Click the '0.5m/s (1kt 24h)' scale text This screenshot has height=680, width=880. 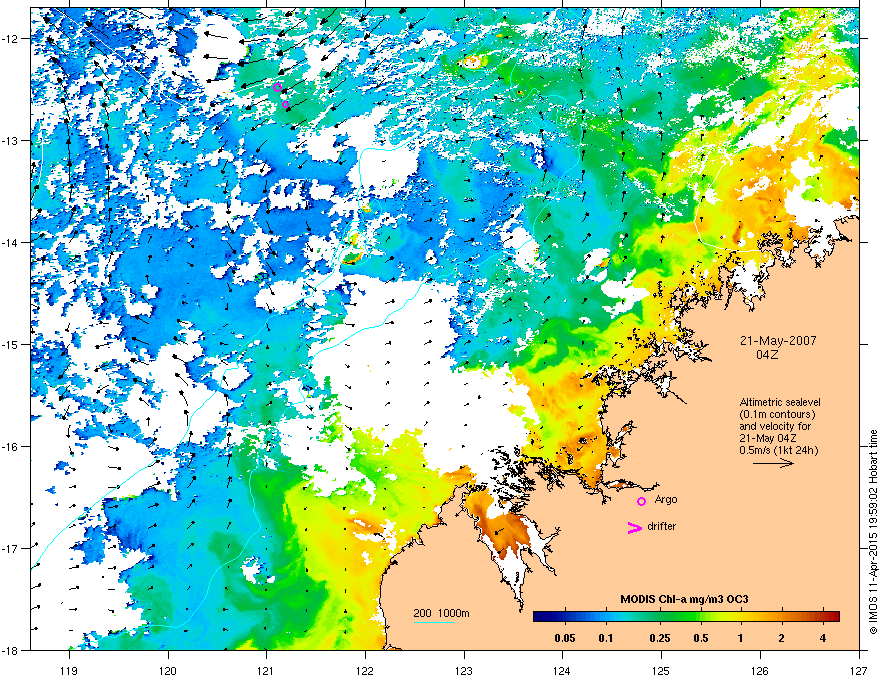(778, 450)
